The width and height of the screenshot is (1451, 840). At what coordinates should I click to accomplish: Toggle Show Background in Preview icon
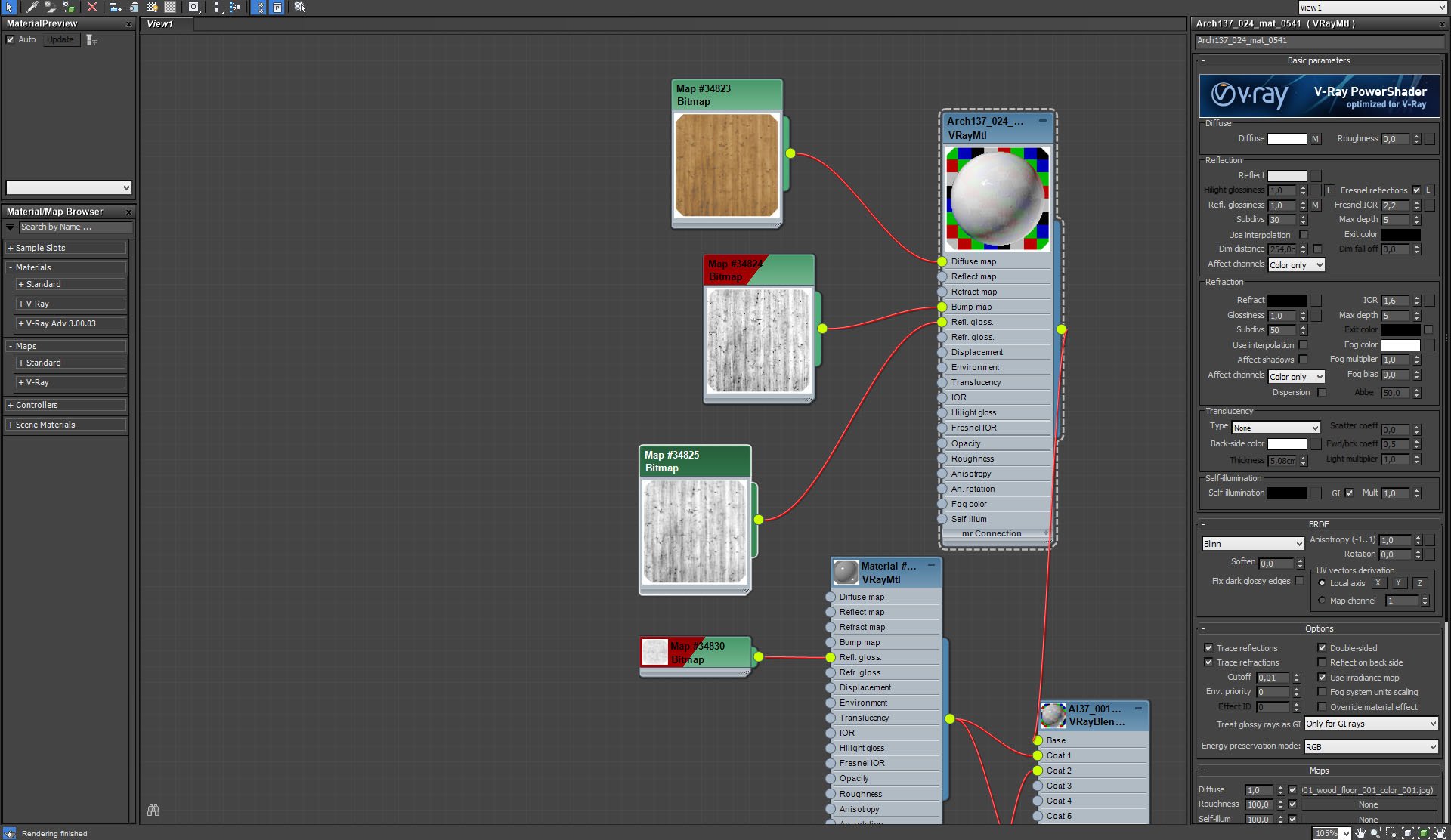[x=171, y=7]
